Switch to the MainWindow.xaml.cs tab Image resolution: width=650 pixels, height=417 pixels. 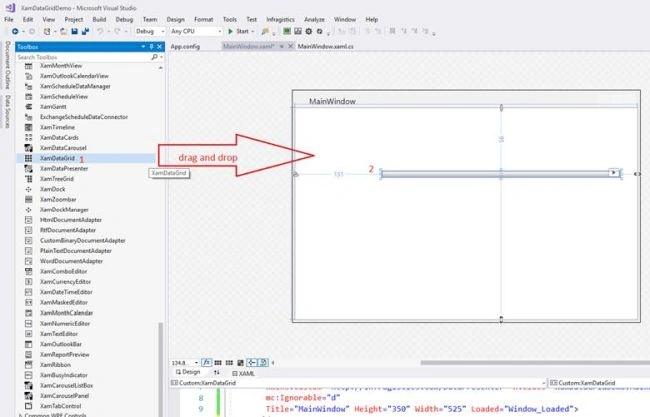coord(325,46)
